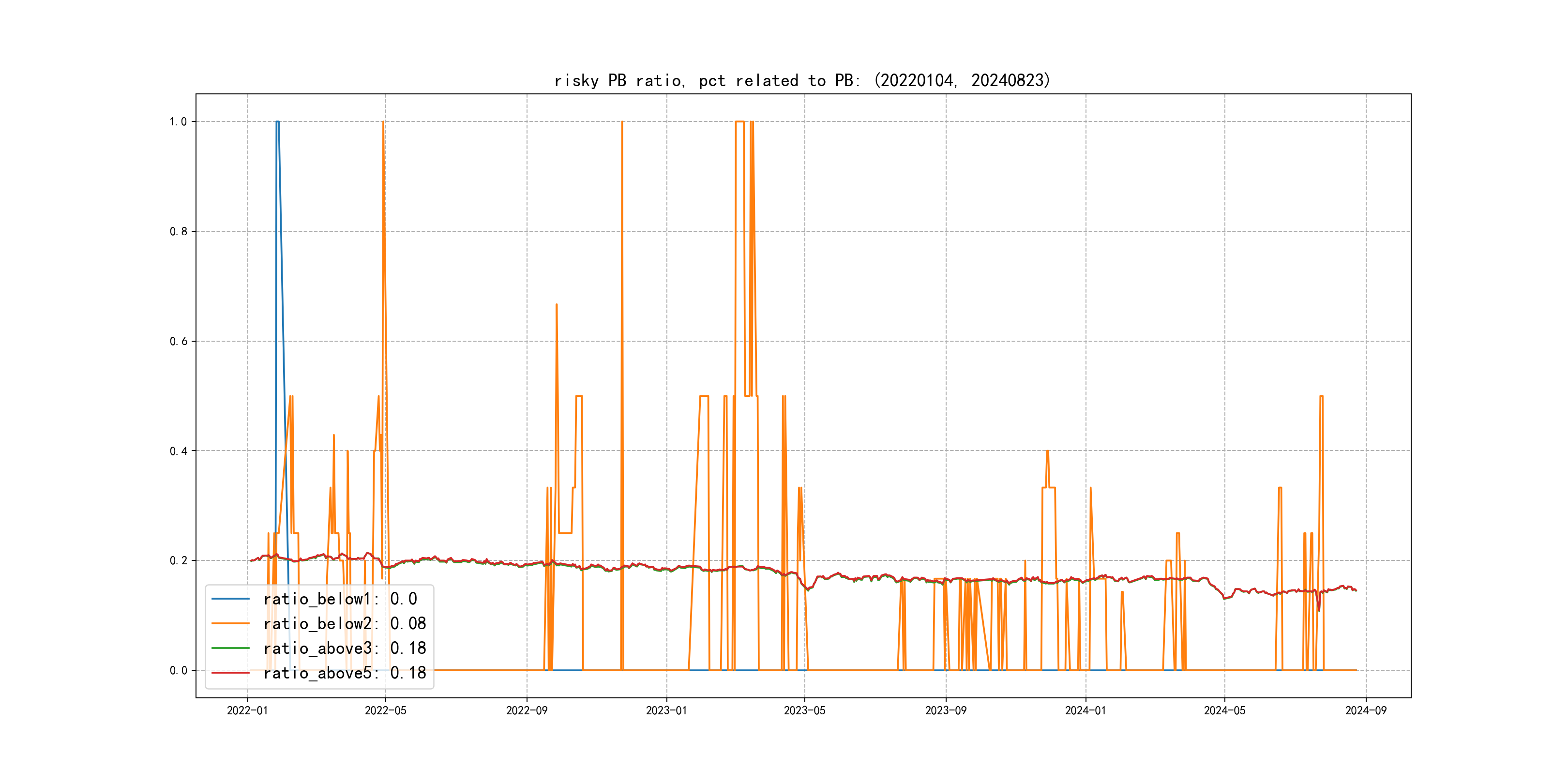Click the 2023-09 x-axis label
Screen dimensions: 1568x784
pyautogui.click(x=945, y=711)
